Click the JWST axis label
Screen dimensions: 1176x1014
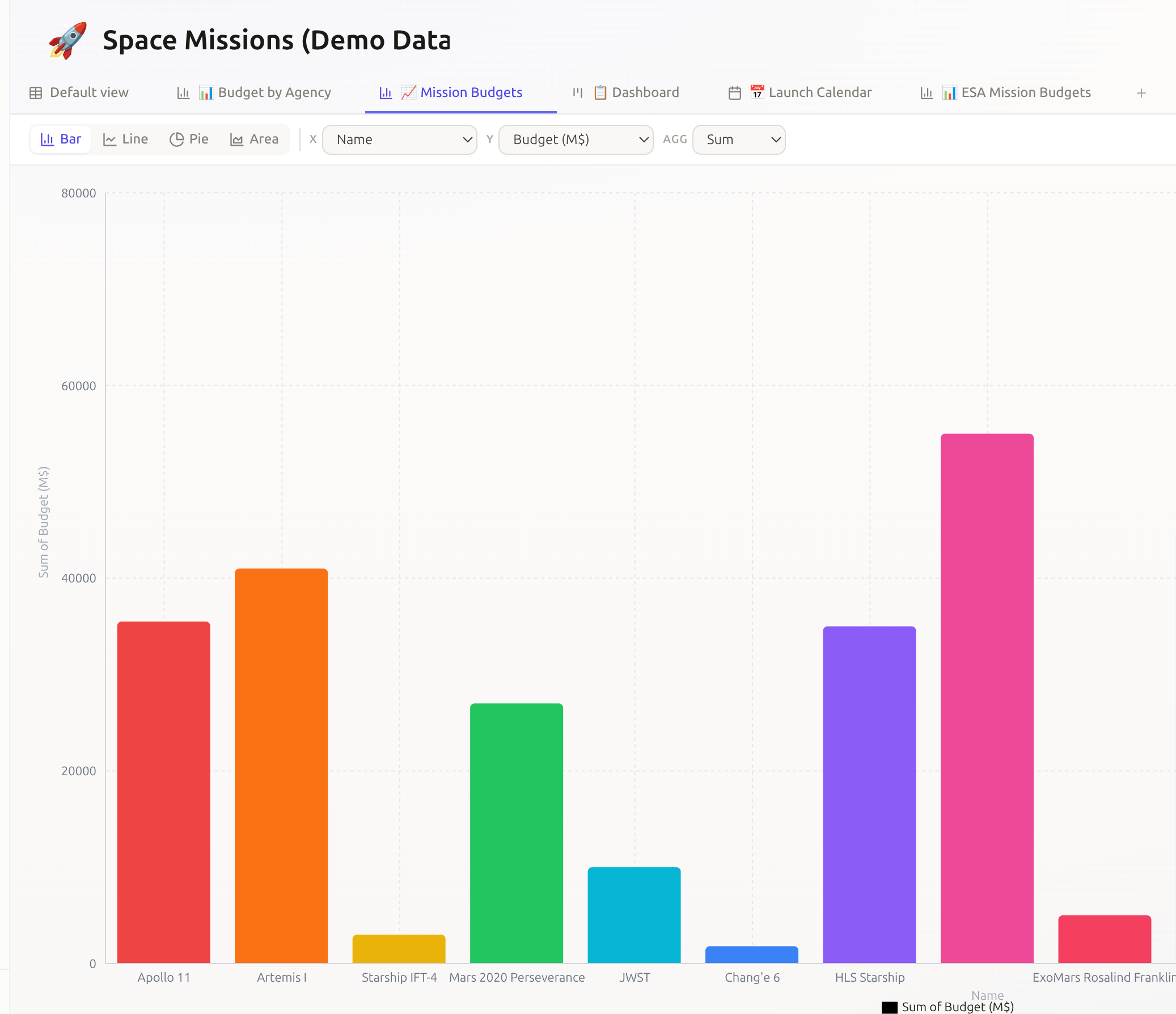point(634,978)
